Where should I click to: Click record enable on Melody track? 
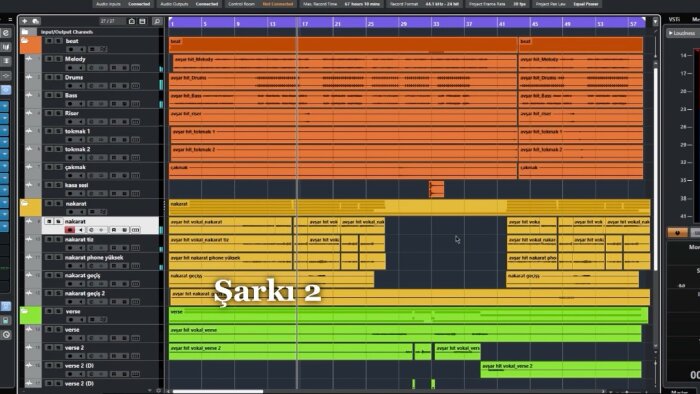pyautogui.click(x=71, y=68)
